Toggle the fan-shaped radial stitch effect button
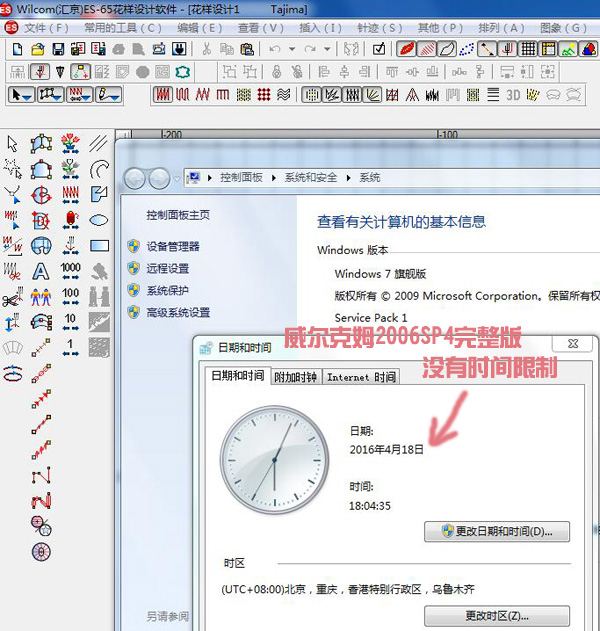 tap(372, 95)
